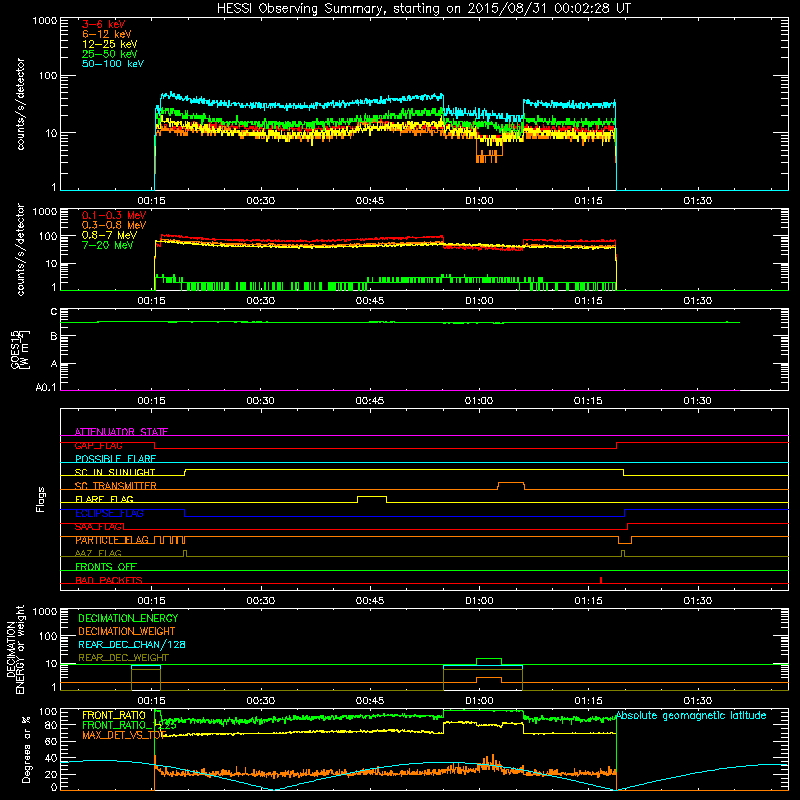Select the FRONTS_OFF flag label

pyautogui.click(x=106, y=567)
